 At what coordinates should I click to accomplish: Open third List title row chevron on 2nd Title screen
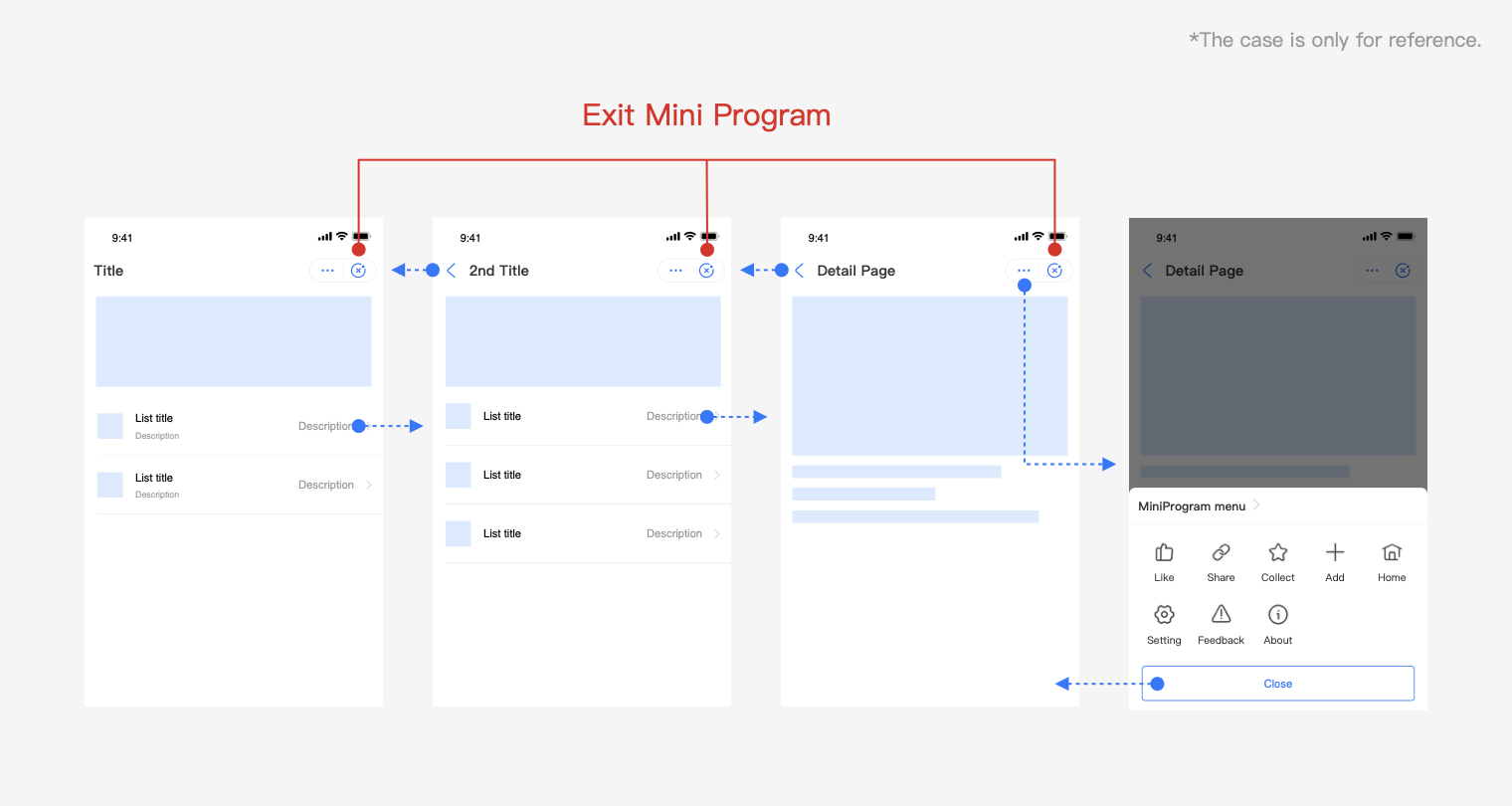(x=717, y=533)
